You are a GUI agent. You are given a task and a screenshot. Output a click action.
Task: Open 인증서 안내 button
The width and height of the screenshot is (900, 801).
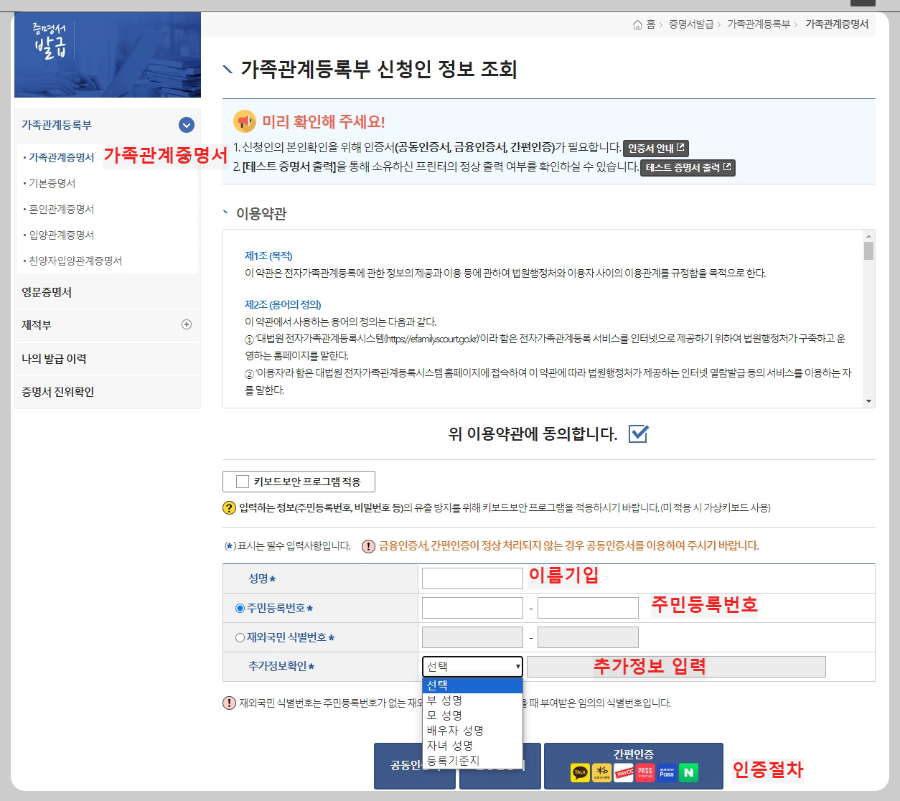[655, 148]
